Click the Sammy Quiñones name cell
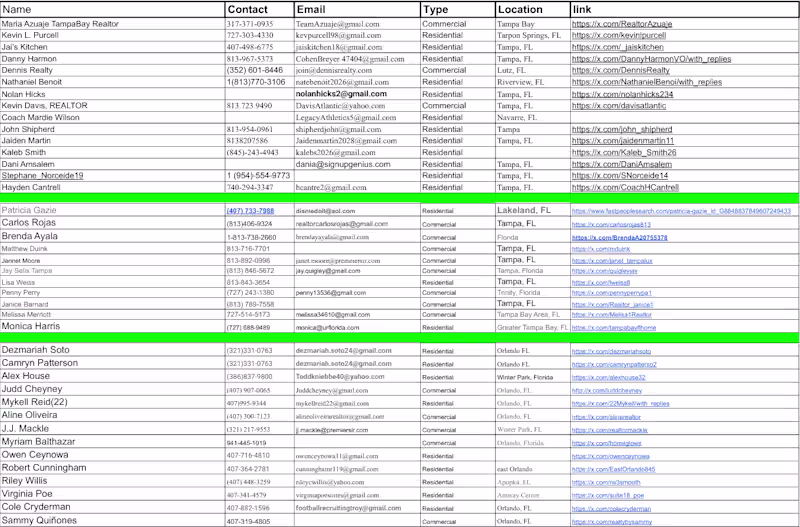The height and width of the screenshot is (527, 800). tap(112, 520)
